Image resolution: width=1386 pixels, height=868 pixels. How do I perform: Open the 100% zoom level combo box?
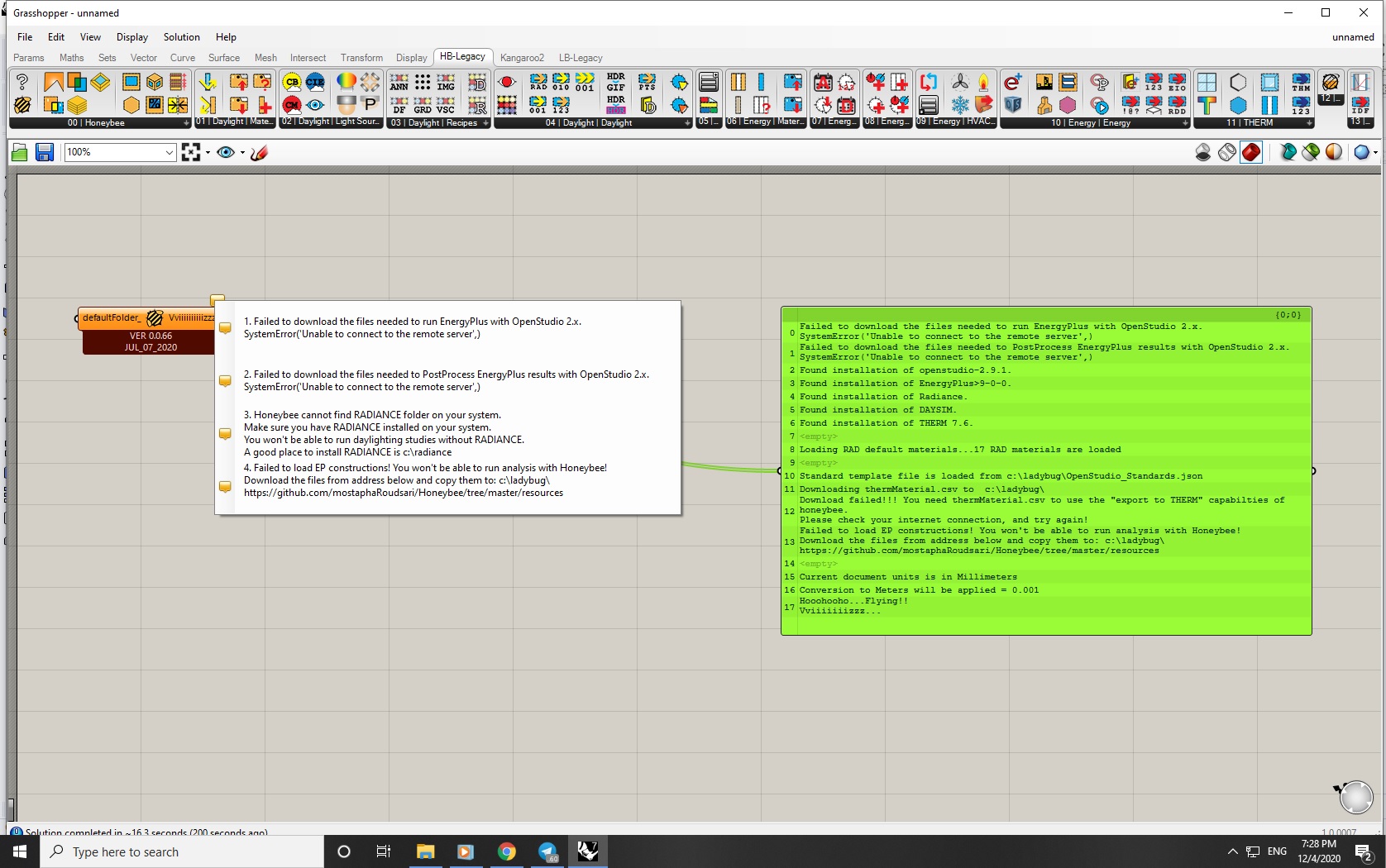click(x=121, y=152)
